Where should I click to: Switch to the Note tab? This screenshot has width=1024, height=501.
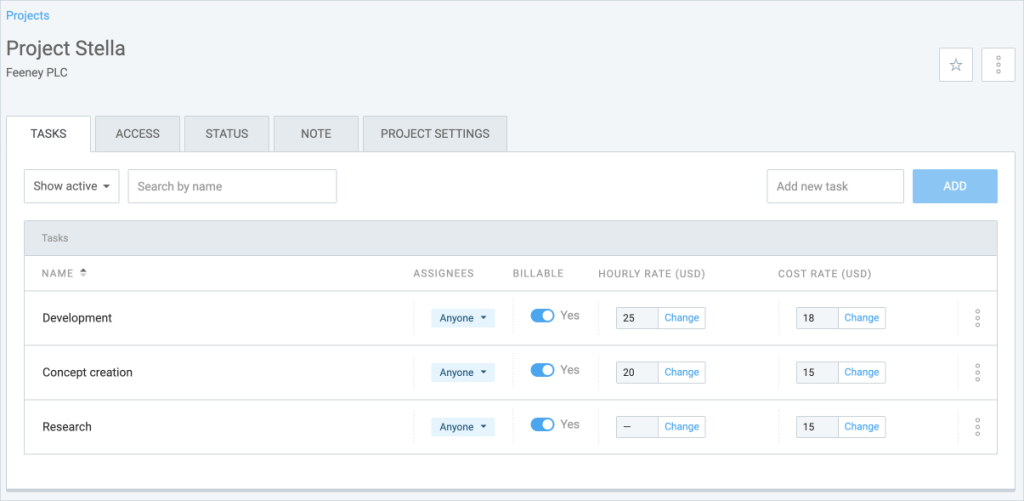pos(316,134)
